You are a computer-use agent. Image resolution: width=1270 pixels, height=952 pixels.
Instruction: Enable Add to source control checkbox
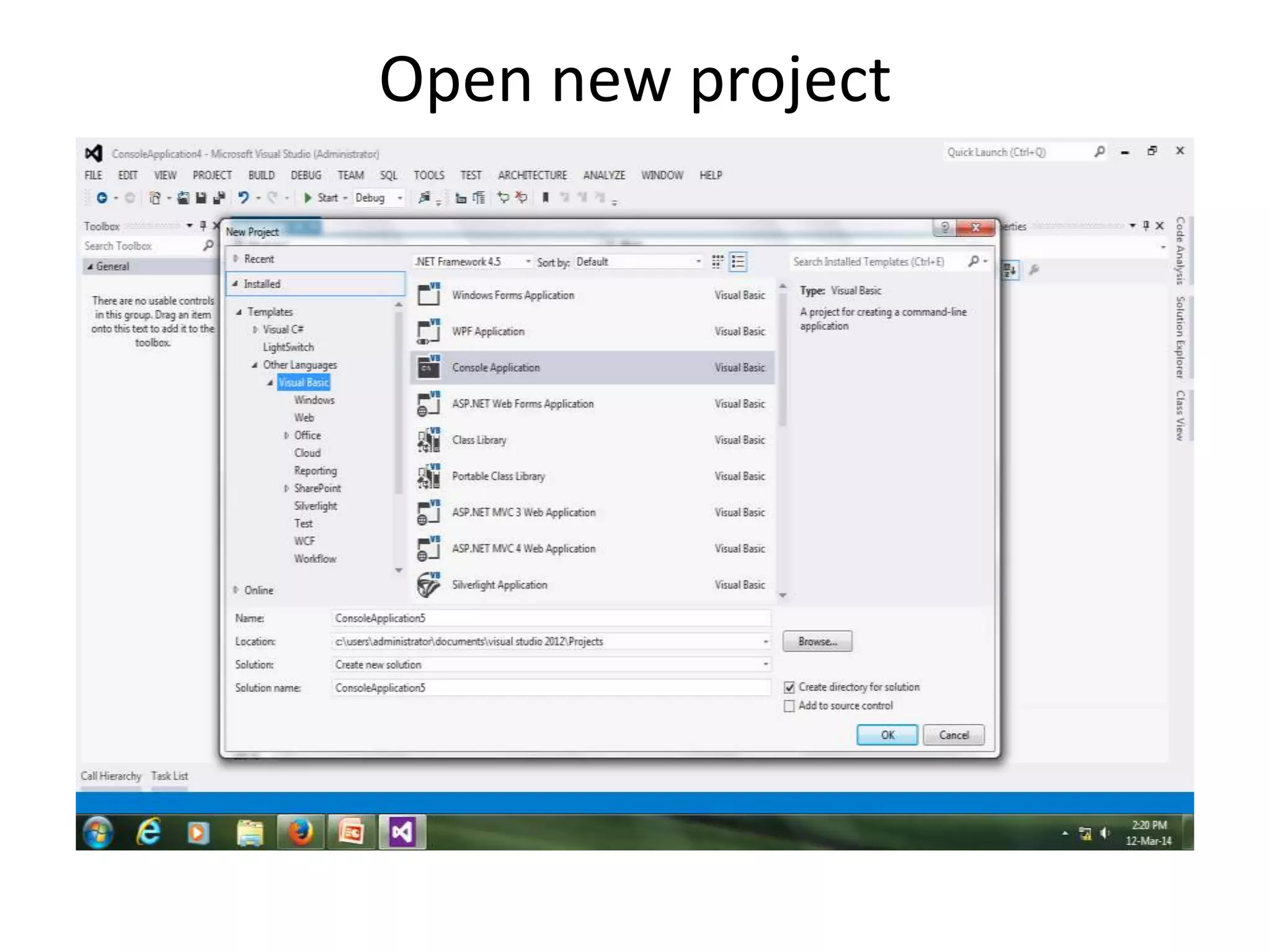click(x=789, y=706)
